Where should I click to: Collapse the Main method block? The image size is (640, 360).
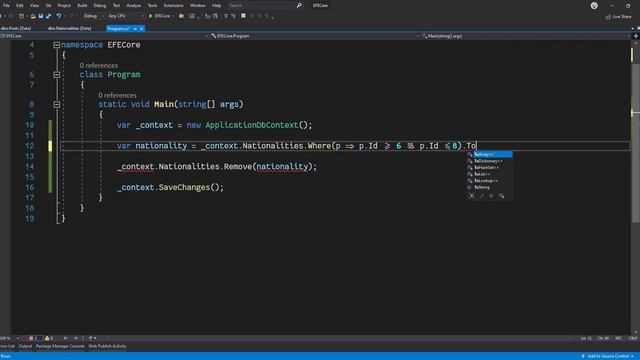coord(56,104)
